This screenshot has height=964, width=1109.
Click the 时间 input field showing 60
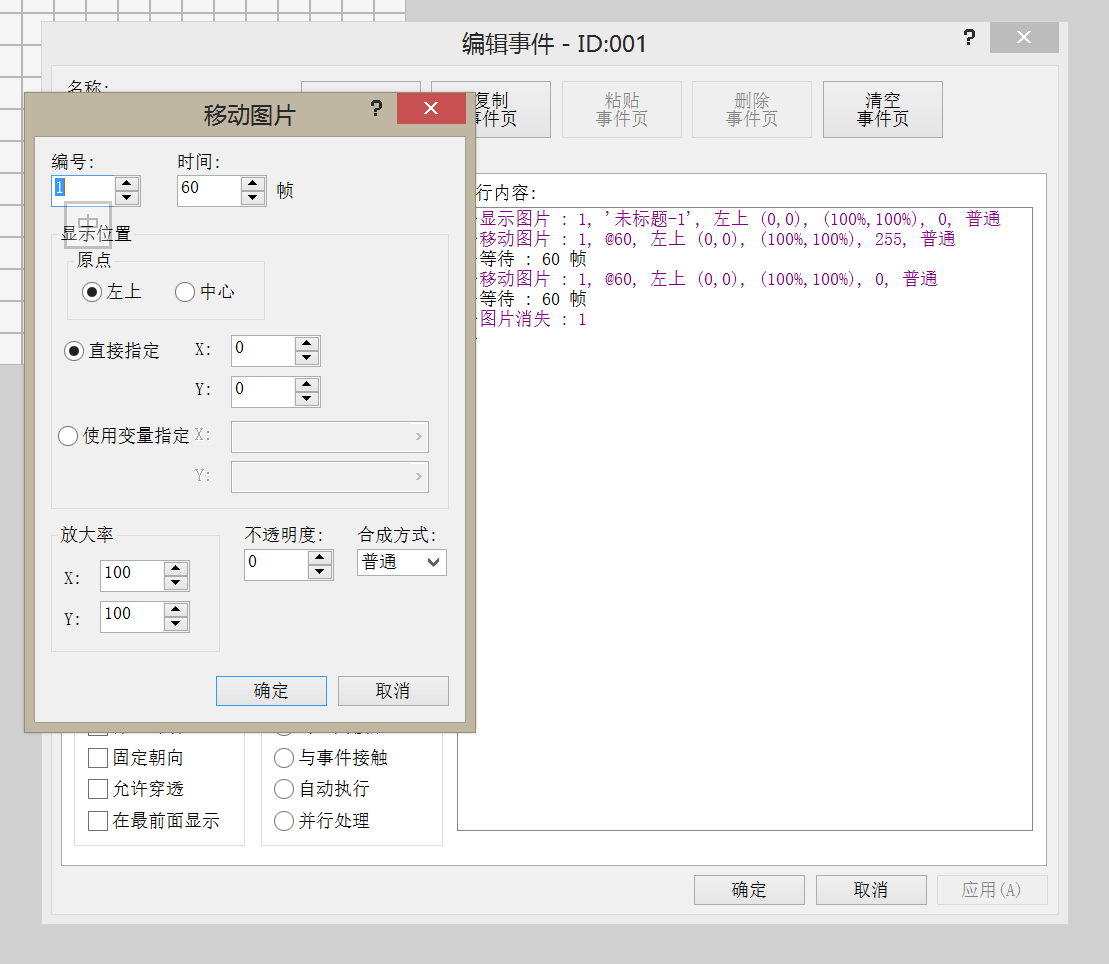[209, 191]
